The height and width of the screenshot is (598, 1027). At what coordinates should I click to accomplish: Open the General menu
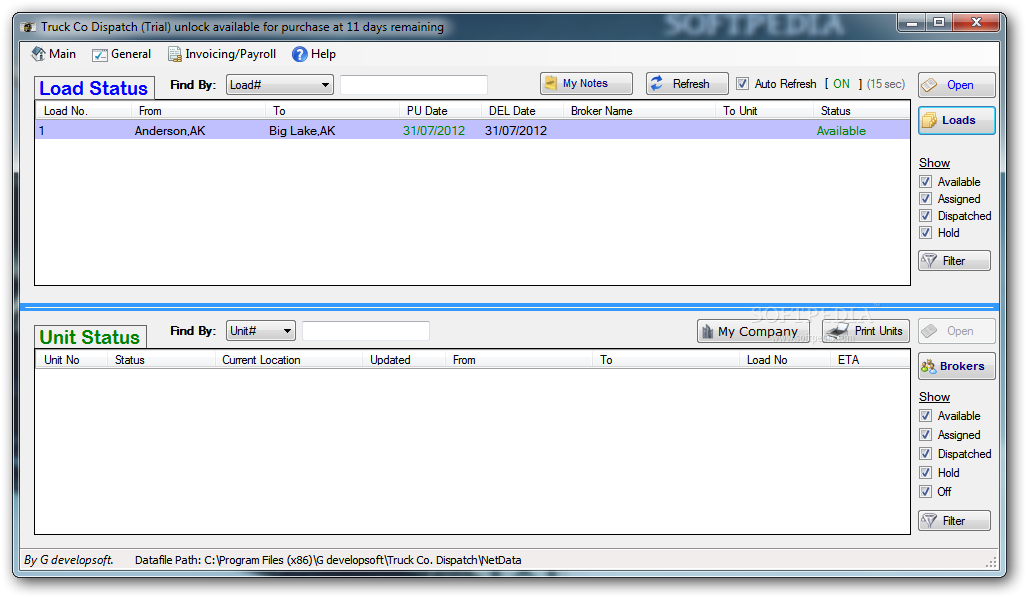122,54
